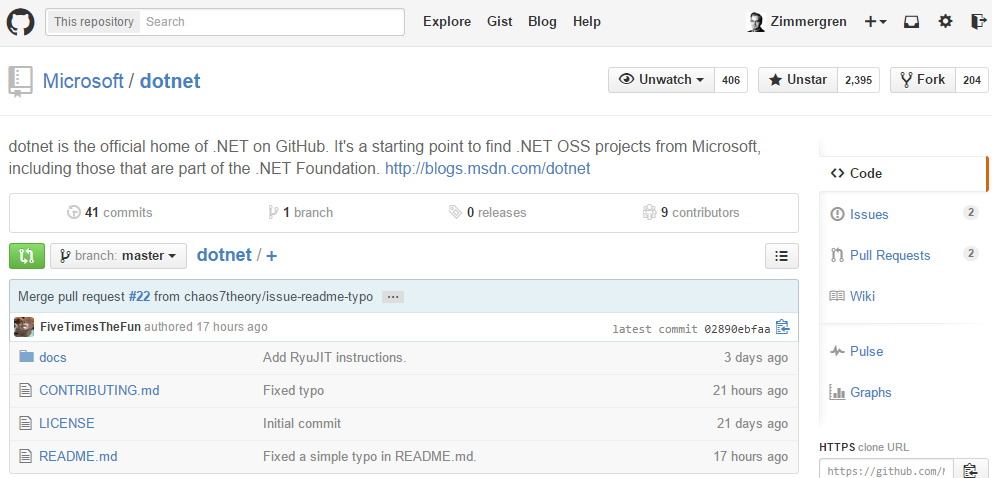Image resolution: width=992 pixels, height=478 pixels.
Task: Open the Unwatch dropdown
Action: [662, 80]
